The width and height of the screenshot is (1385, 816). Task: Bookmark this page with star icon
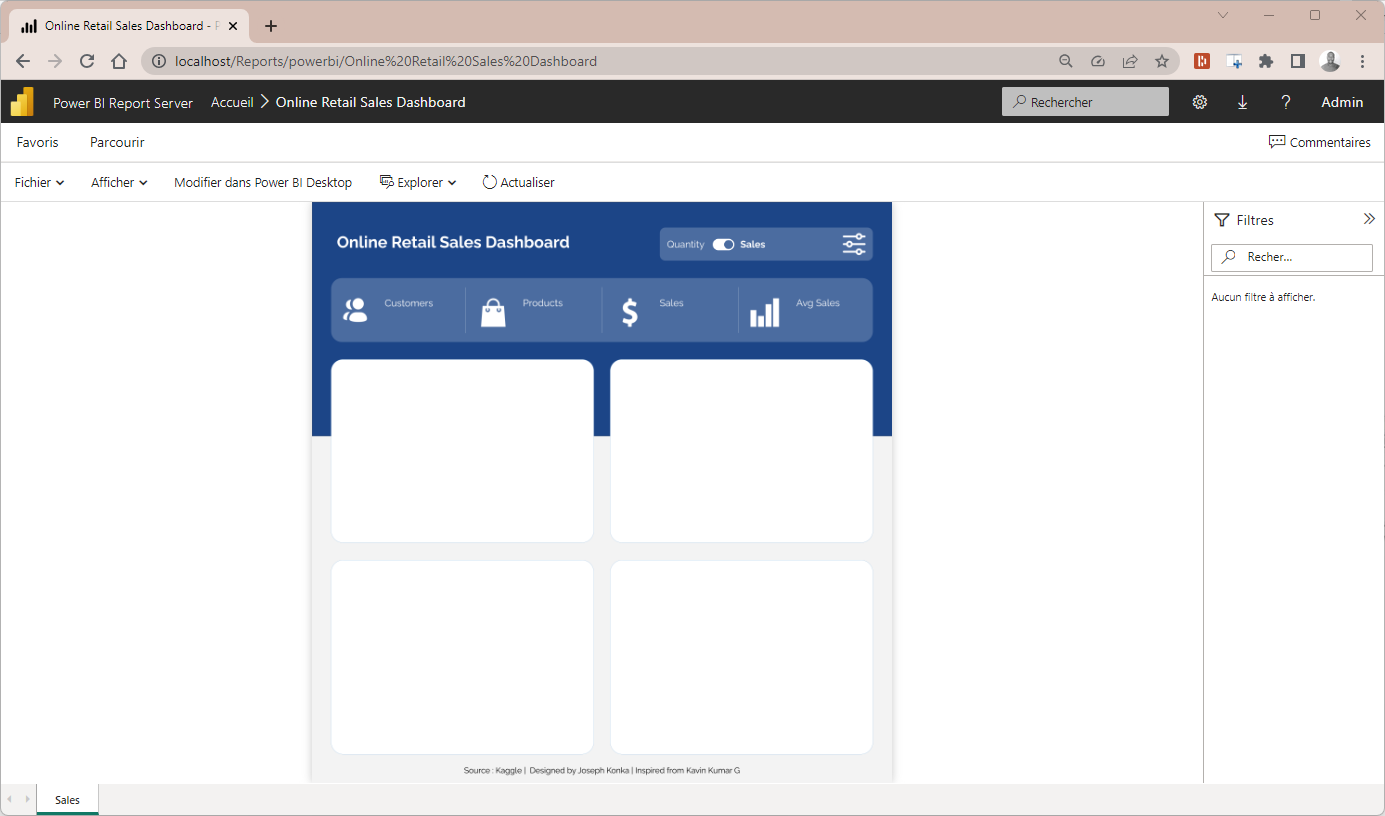click(x=1161, y=61)
